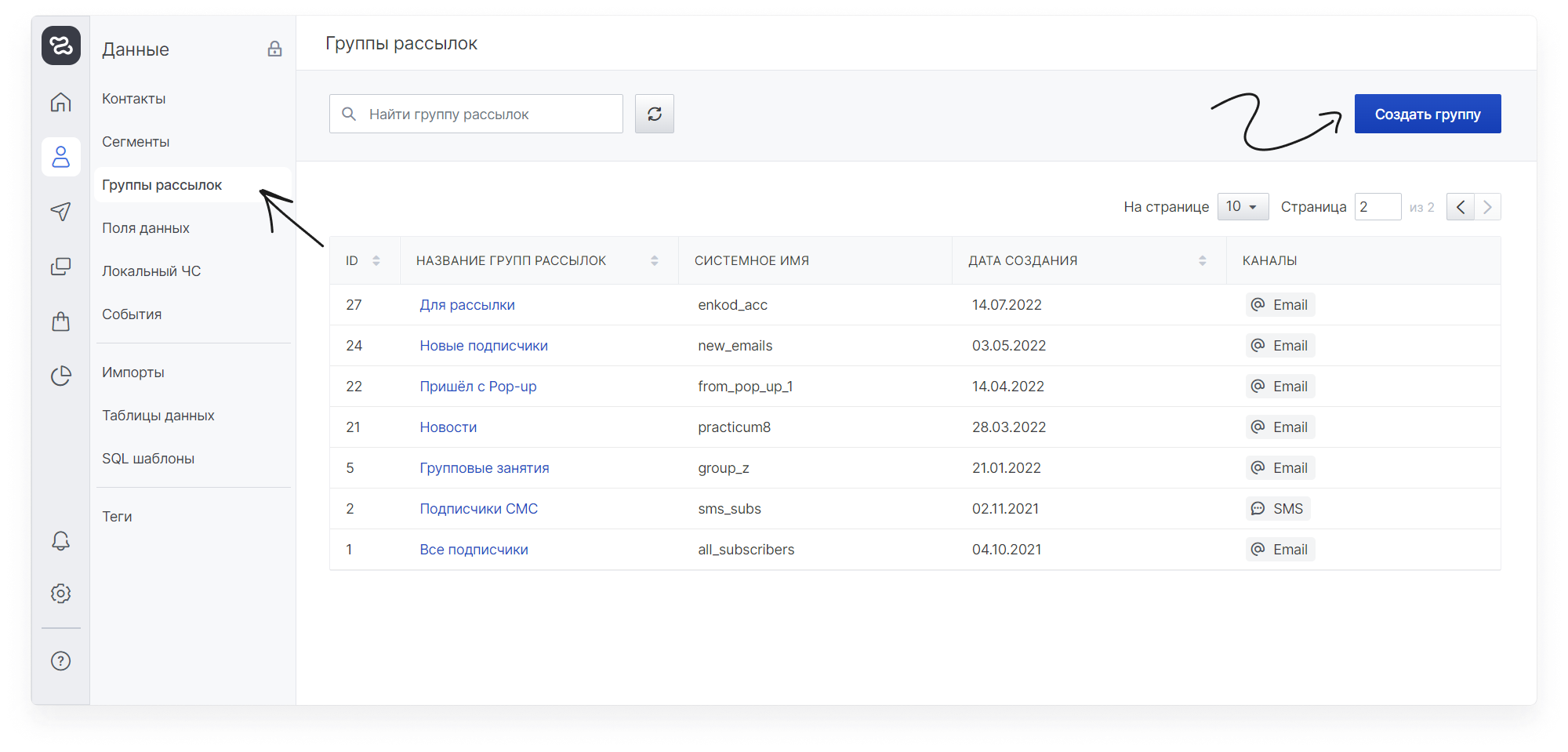Open the home icon in sidebar
Screen dimensions: 1568x752
(x=60, y=102)
